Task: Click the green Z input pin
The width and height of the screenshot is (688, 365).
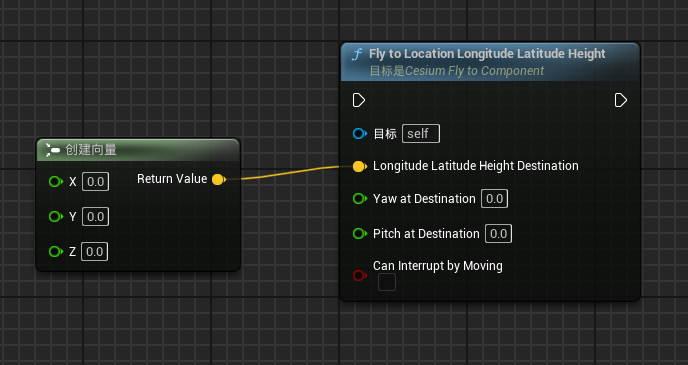Action: click(x=56, y=251)
